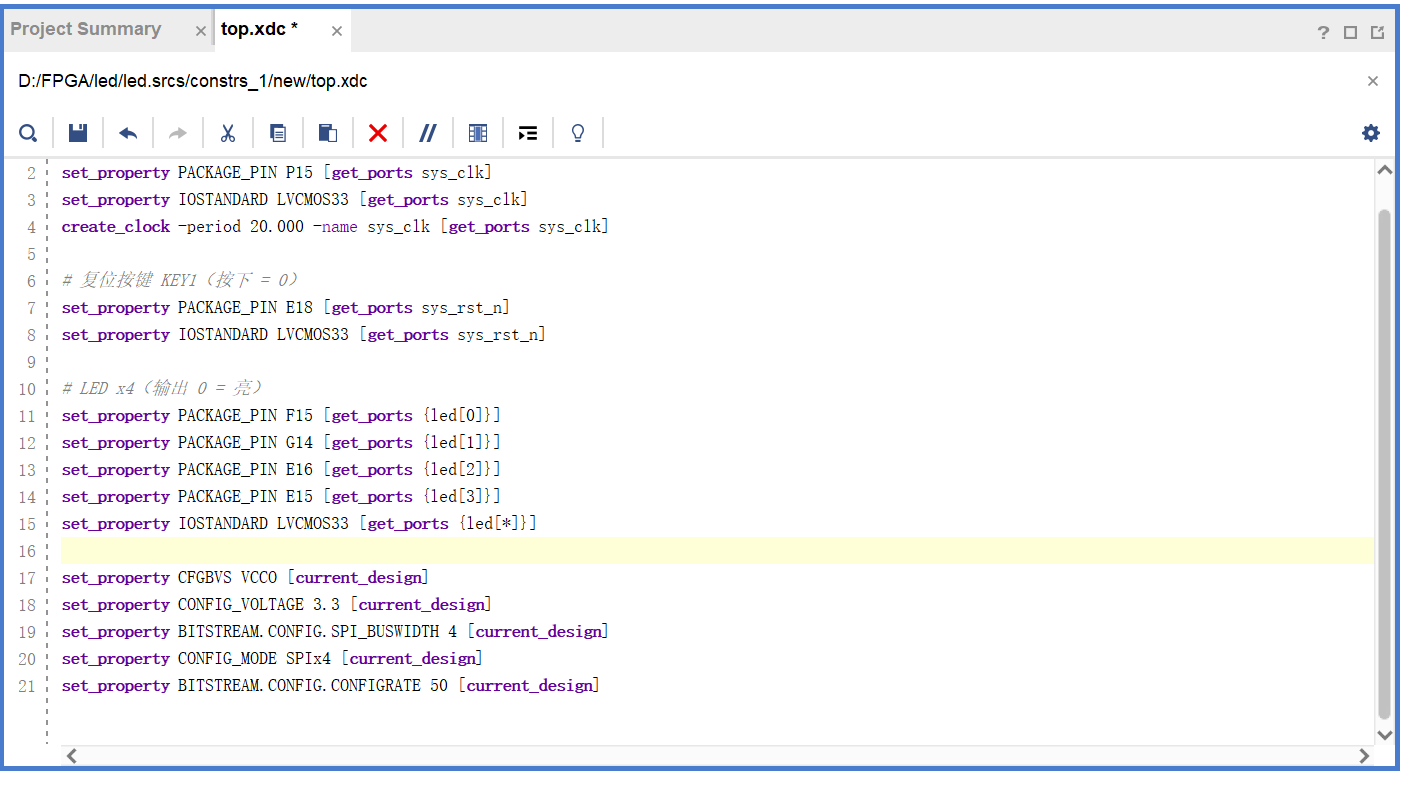Click the Undo arrow icon
Screen dimensions: 1410x786
[x=128, y=133]
